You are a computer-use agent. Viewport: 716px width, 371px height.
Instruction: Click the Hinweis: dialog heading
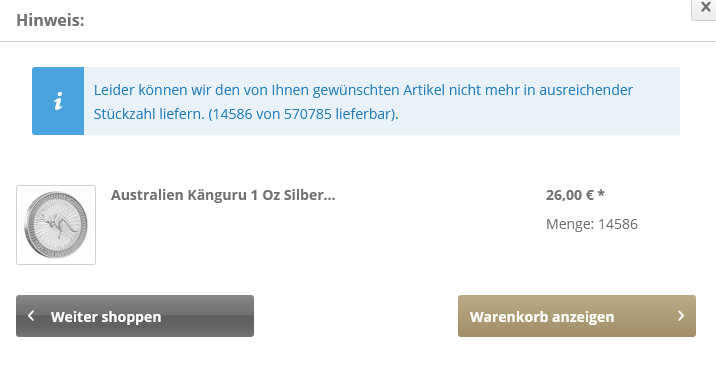[50, 21]
